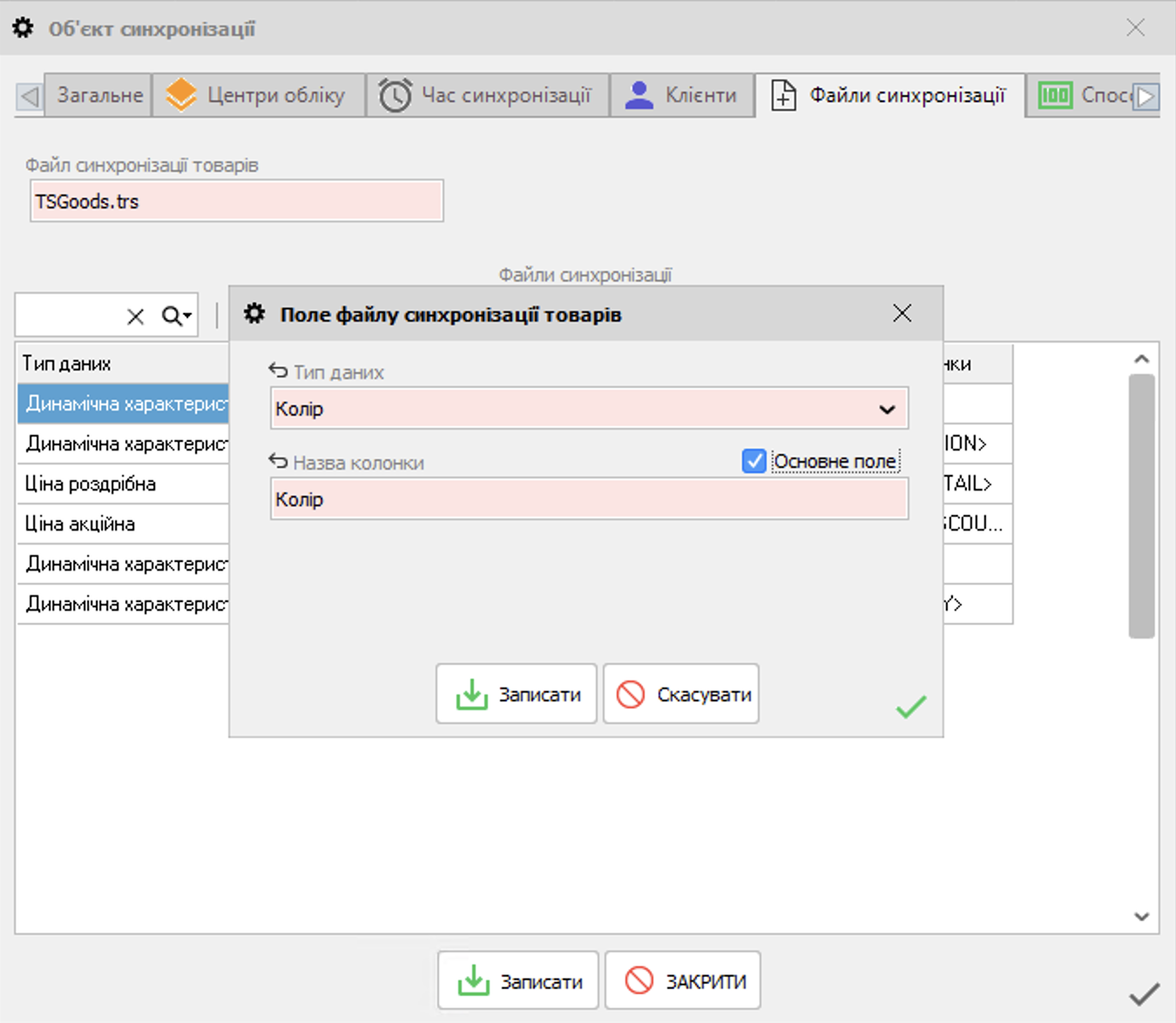Click reset arrow beside Назва колонки label
Image resolution: width=1176 pixels, height=1023 pixels.
pos(278,462)
